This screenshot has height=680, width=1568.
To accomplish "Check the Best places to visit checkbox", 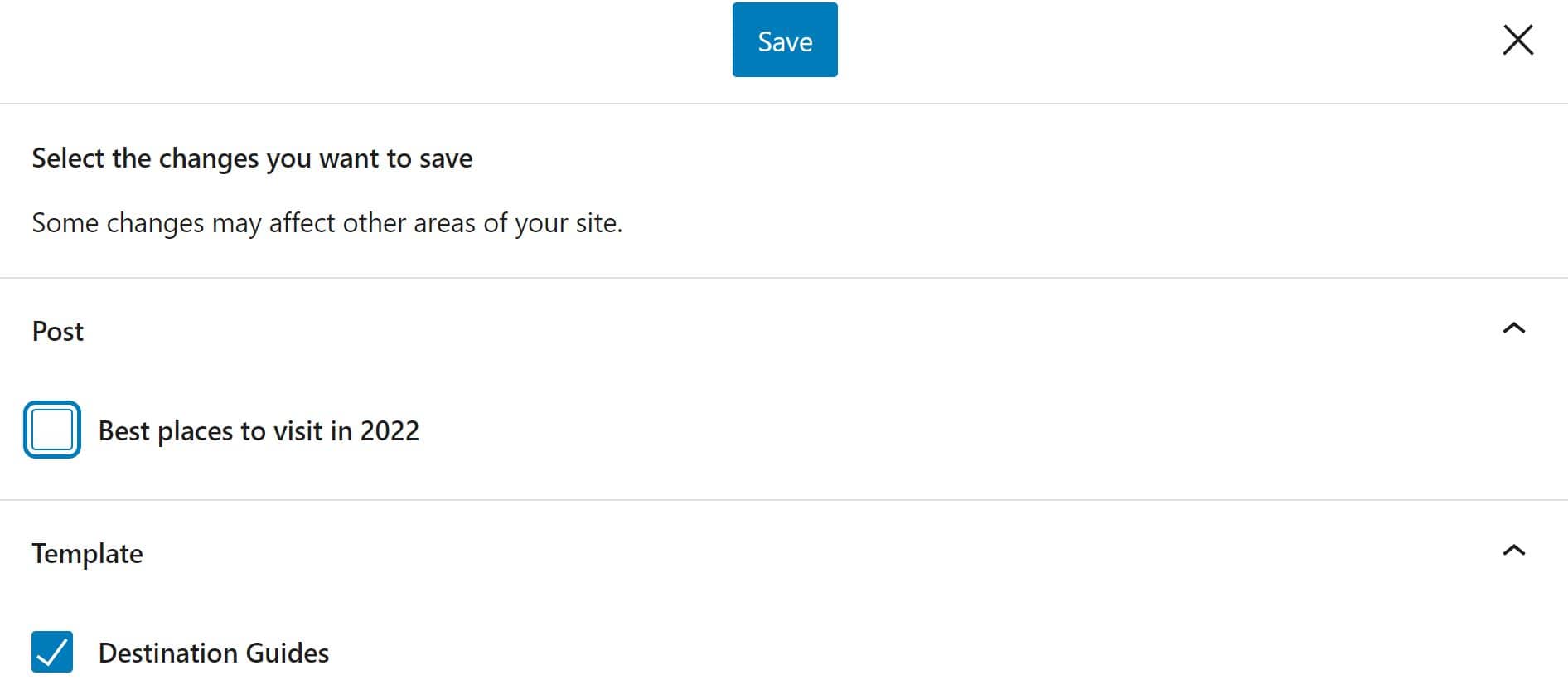I will click(52, 430).
